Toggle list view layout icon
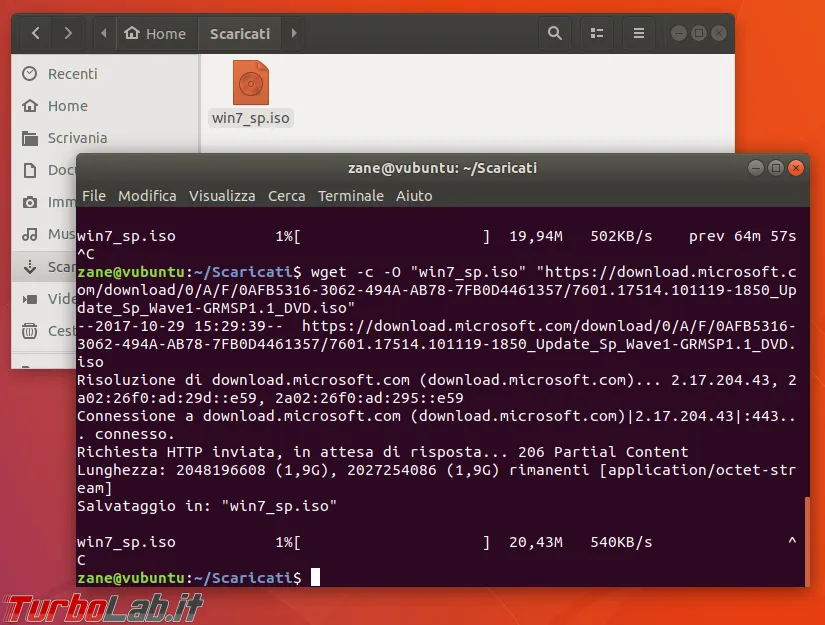825x625 pixels. 597,34
